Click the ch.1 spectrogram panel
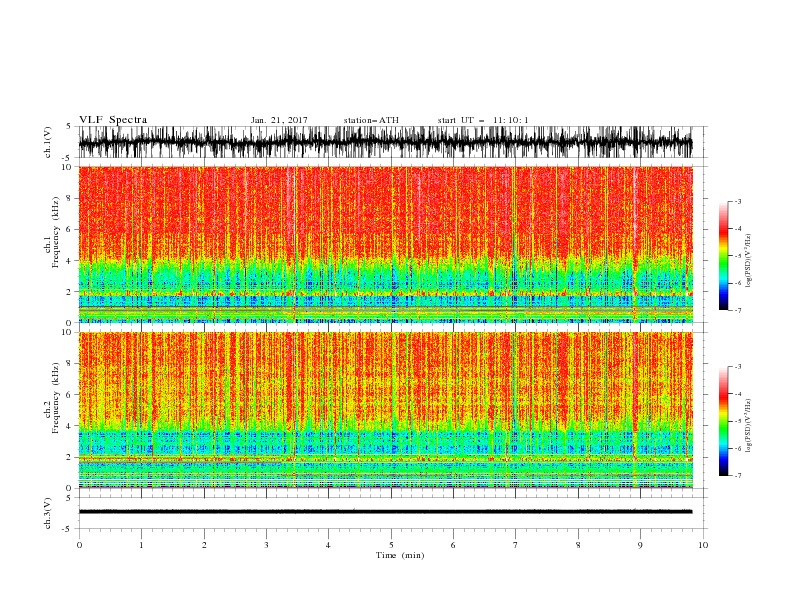Screen dimensions: 792x612 tap(385, 244)
